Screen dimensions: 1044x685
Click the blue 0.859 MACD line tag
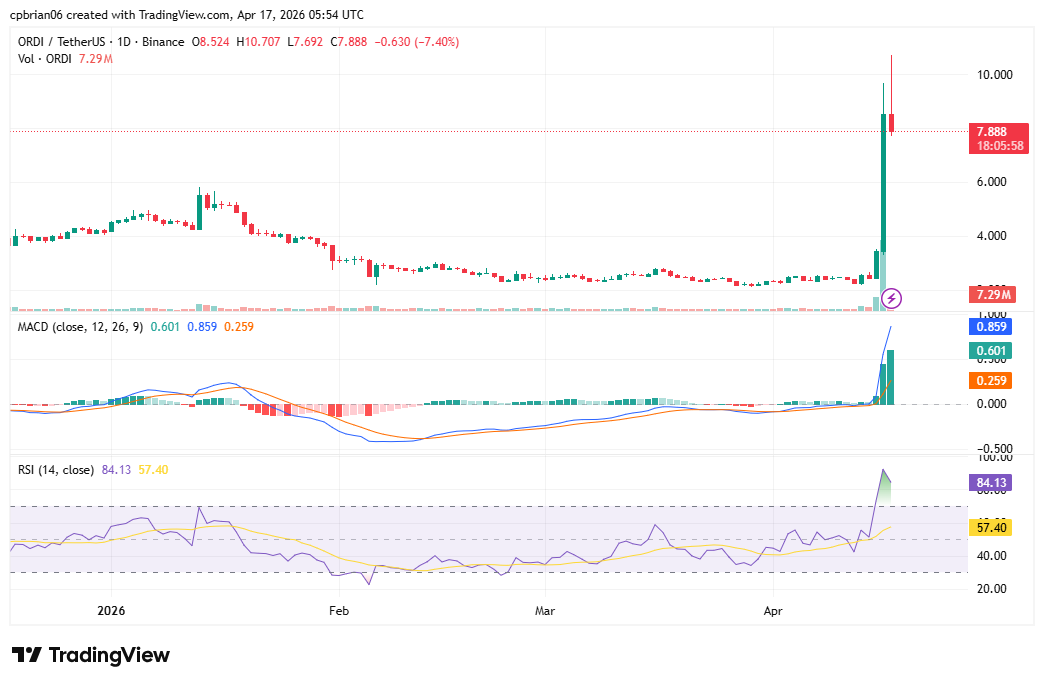[990, 326]
